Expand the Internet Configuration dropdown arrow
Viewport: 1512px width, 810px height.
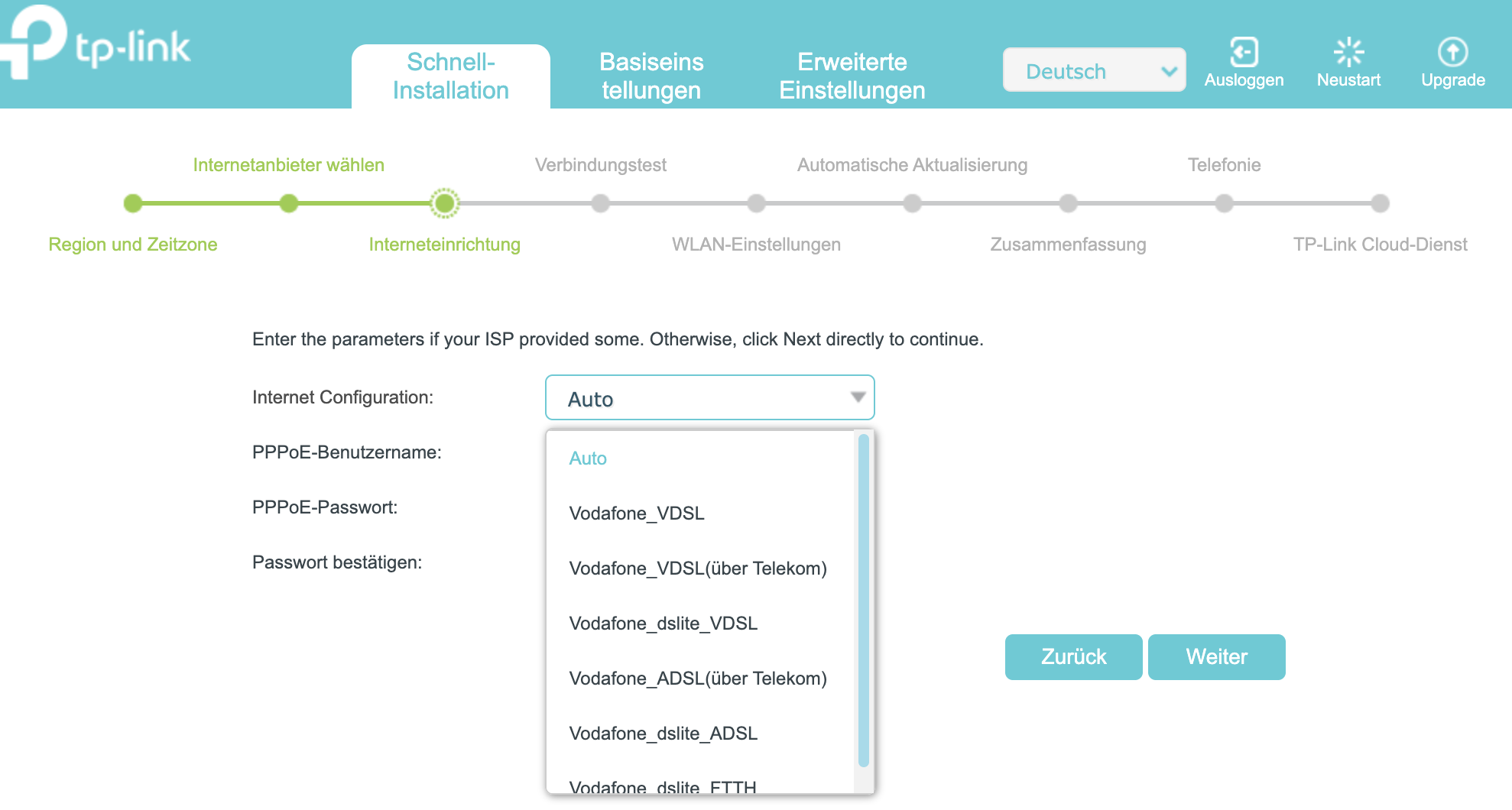[858, 397]
